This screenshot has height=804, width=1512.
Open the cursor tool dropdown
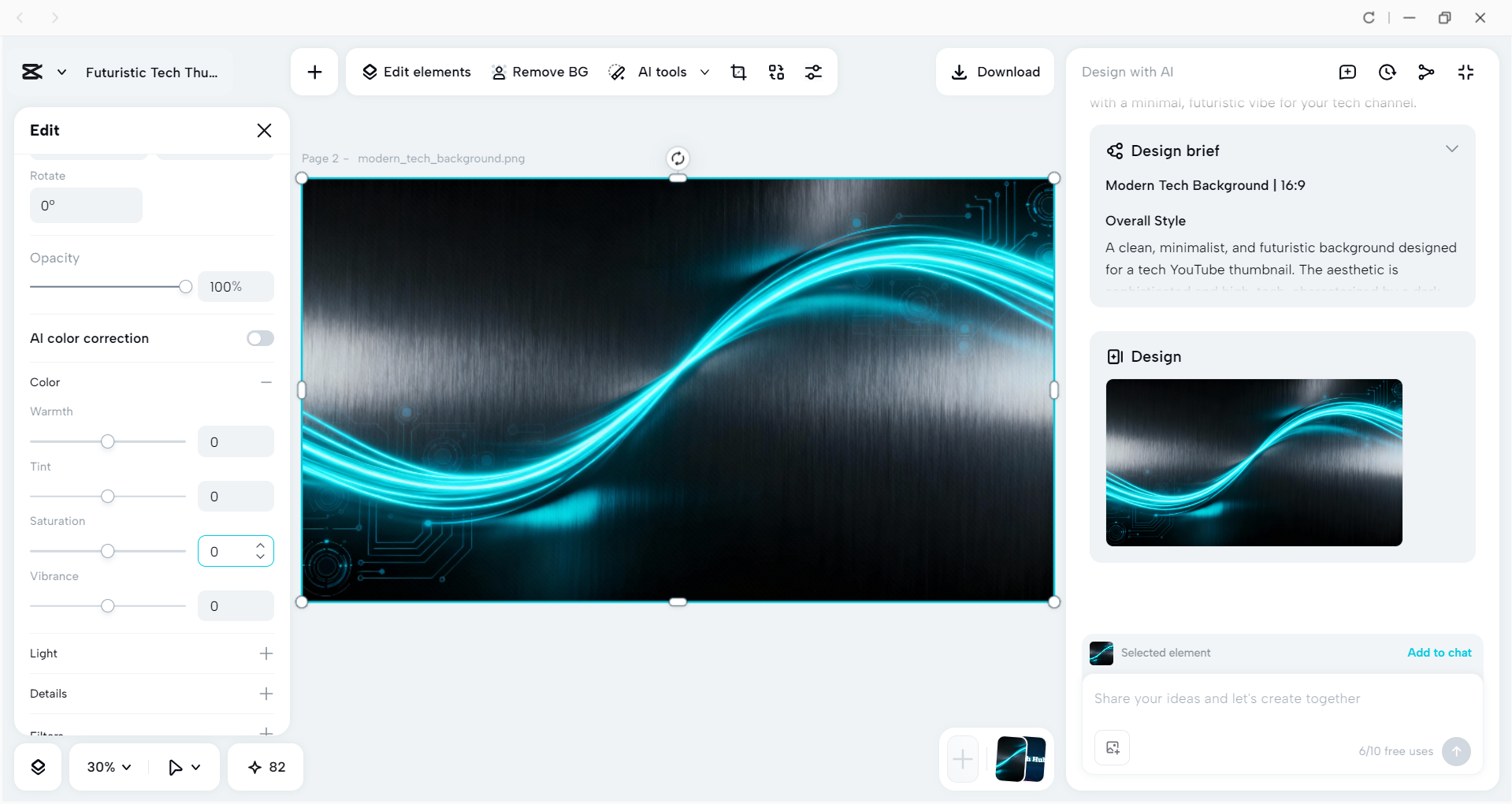(x=184, y=766)
